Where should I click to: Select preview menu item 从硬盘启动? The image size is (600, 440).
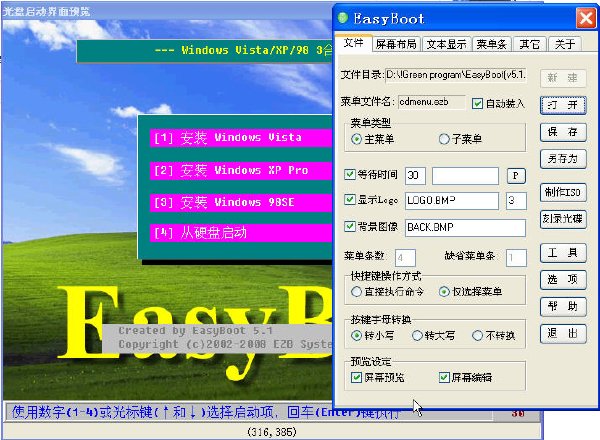[x=241, y=233]
